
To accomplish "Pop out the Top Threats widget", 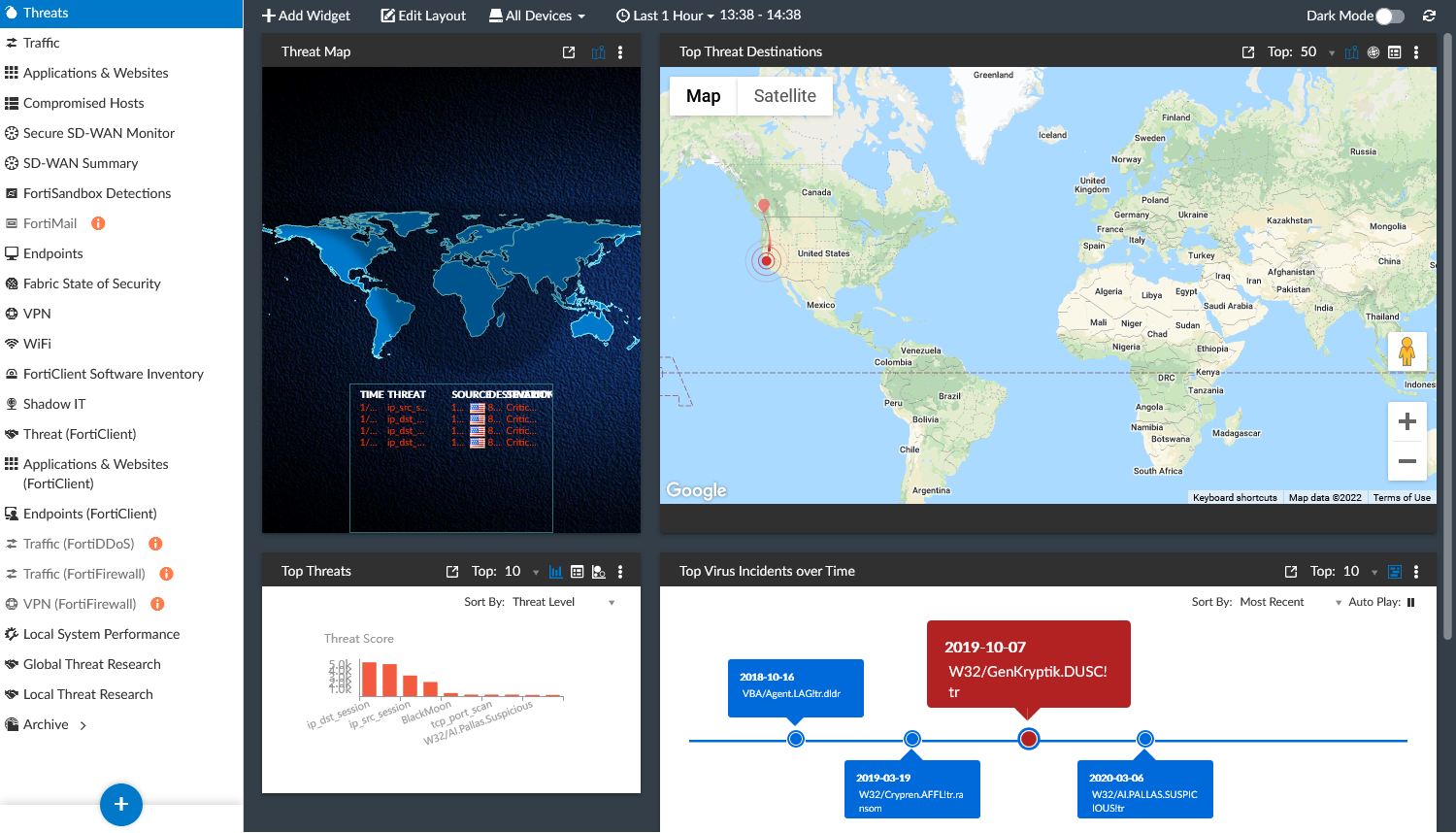I will (452, 572).
